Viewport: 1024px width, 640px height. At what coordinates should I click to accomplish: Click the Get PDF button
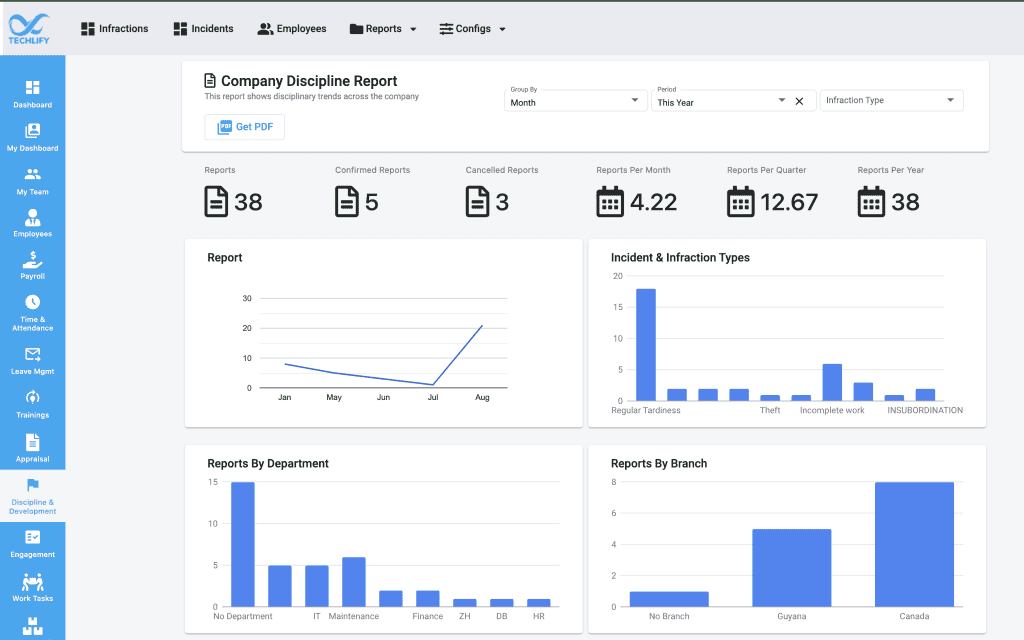pyautogui.click(x=245, y=127)
